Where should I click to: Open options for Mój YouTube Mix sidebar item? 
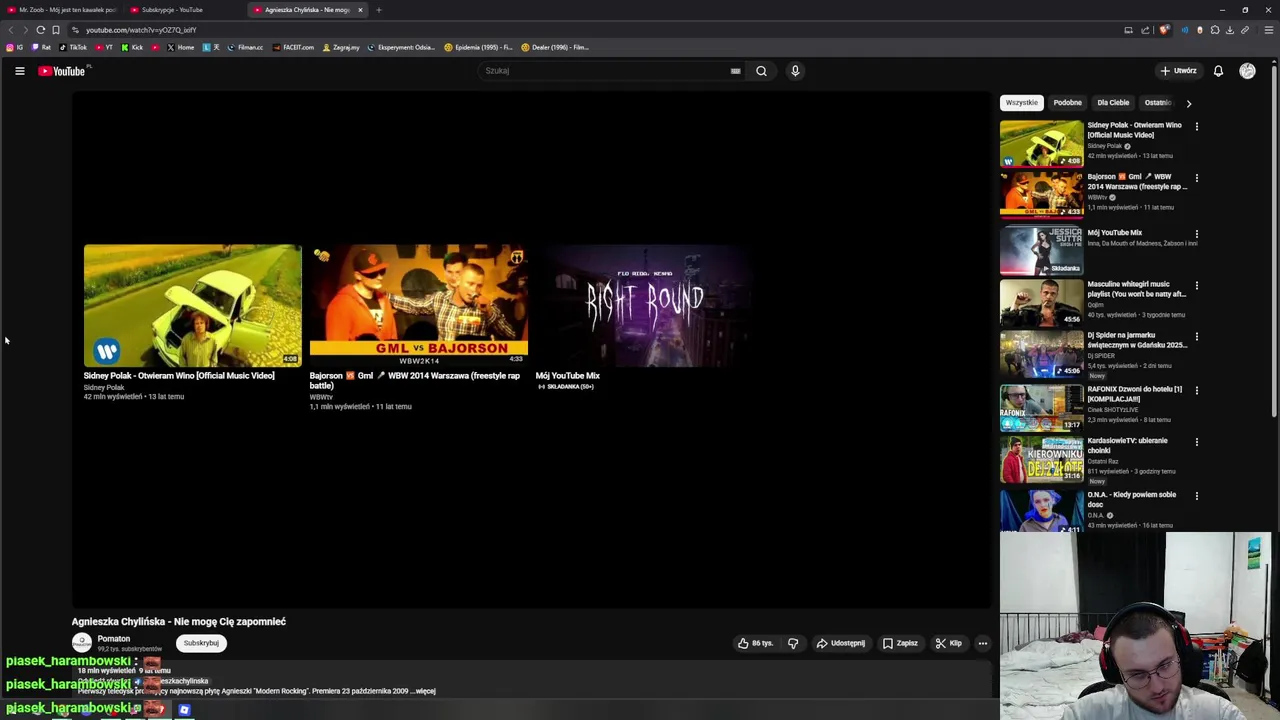[1196, 234]
